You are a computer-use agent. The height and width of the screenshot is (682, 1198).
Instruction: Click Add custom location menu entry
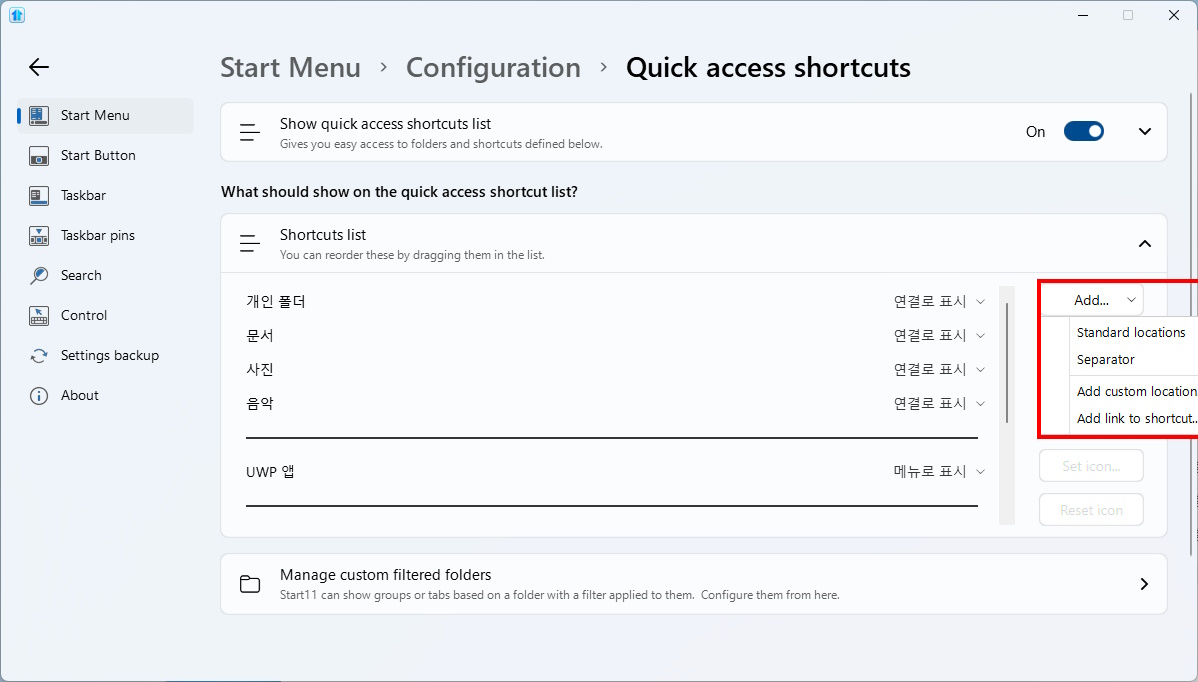[x=1136, y=391]
